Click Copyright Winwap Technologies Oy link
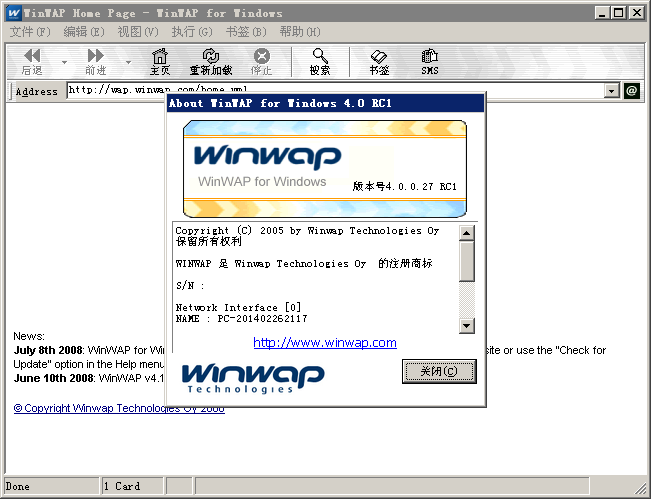The image size is (651, 499). pos(119,408)
